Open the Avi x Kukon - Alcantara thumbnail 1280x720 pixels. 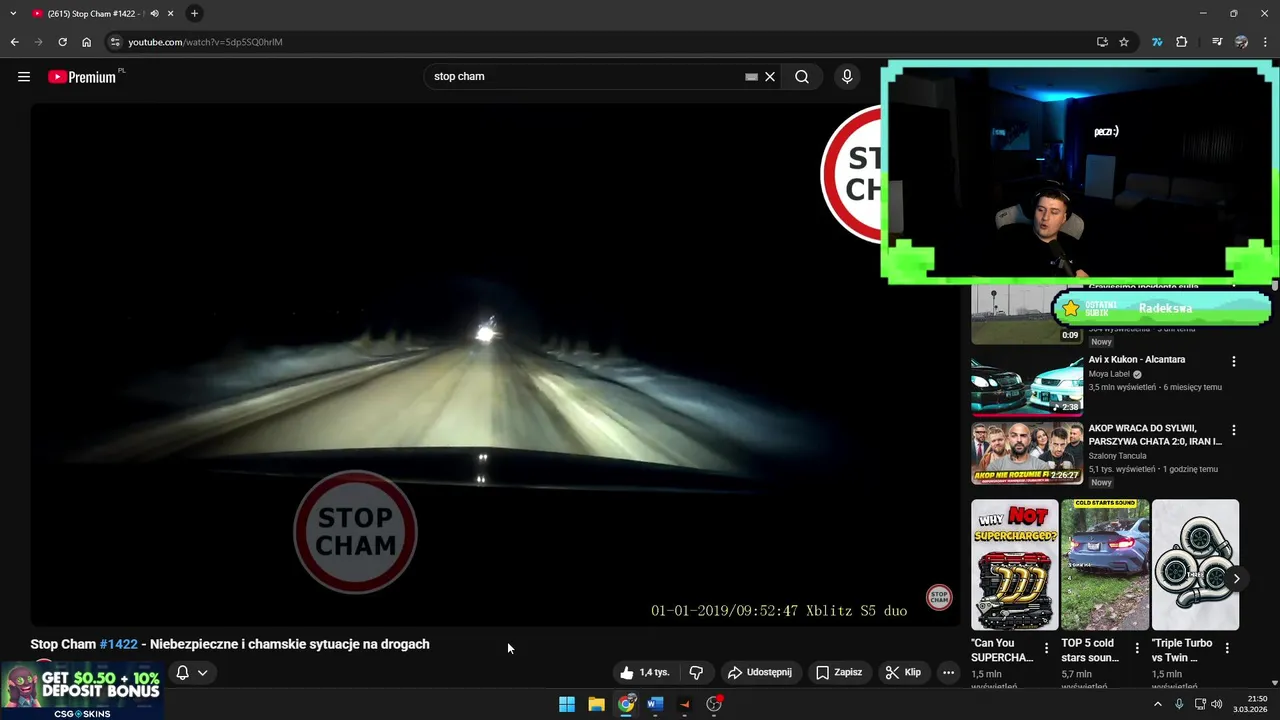click(1027, 385)
